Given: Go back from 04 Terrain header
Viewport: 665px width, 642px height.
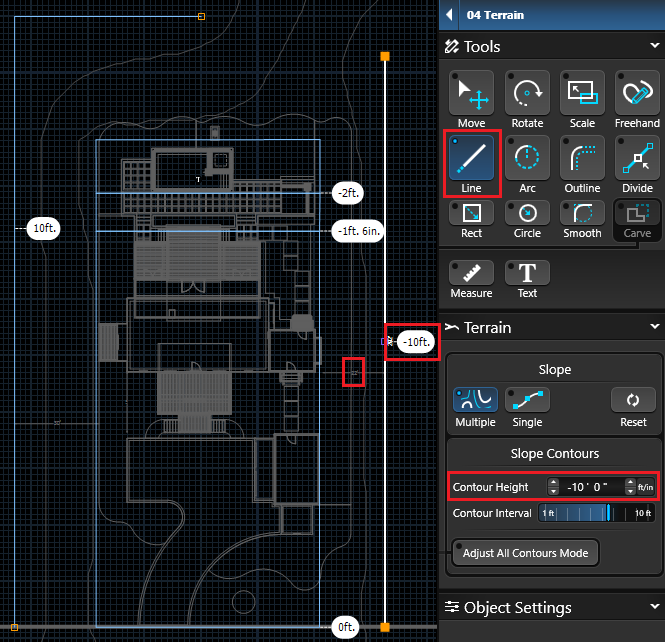Looking at the screenshot, I should click(x=450, y=15).
